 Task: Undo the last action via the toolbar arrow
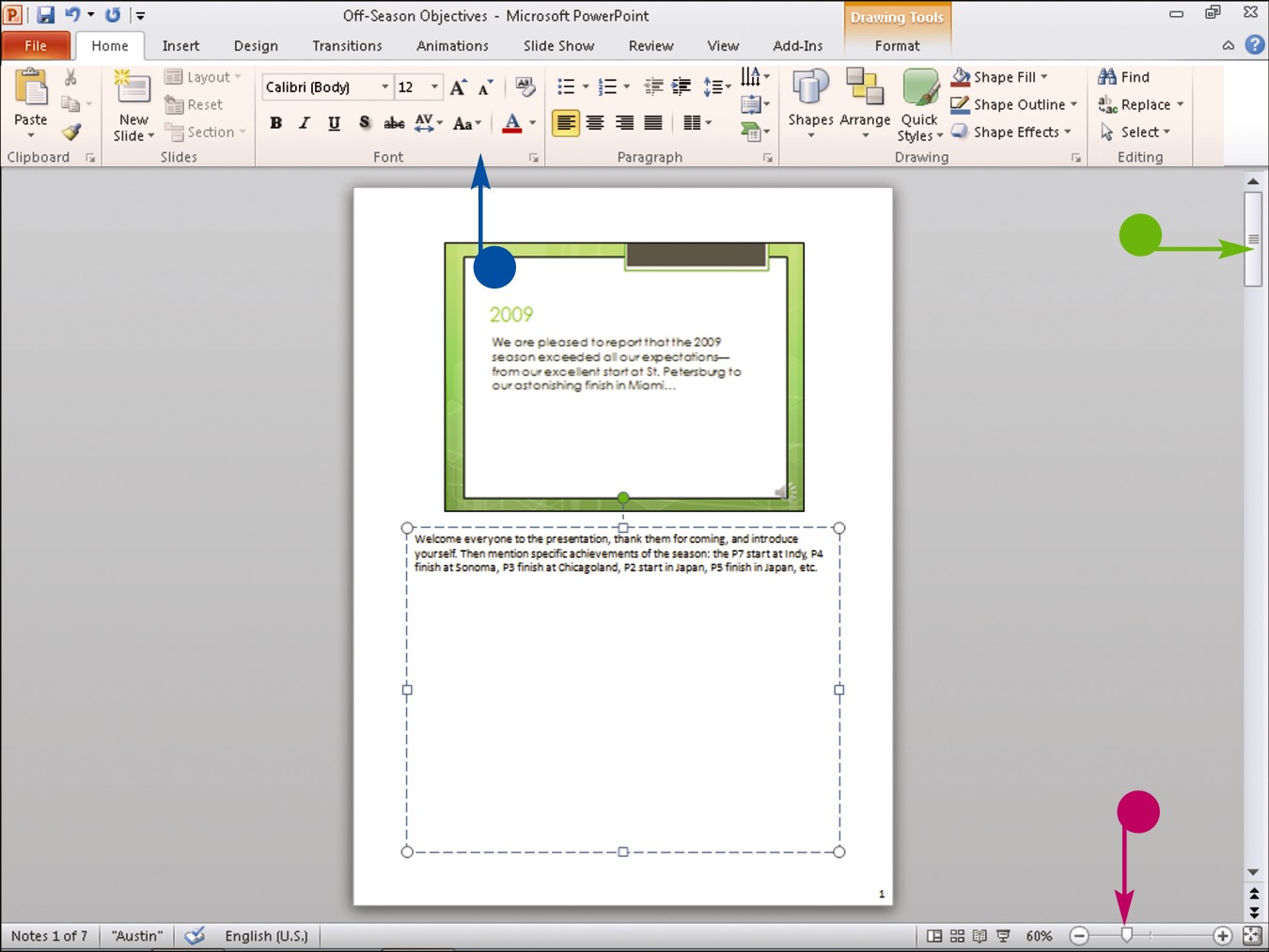click(x=72, y=15)
